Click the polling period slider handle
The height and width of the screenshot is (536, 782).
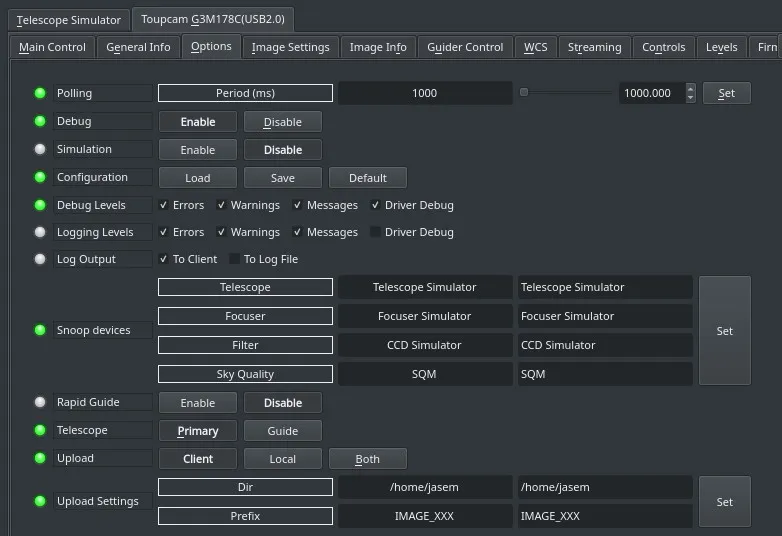(x=524, y=92)
